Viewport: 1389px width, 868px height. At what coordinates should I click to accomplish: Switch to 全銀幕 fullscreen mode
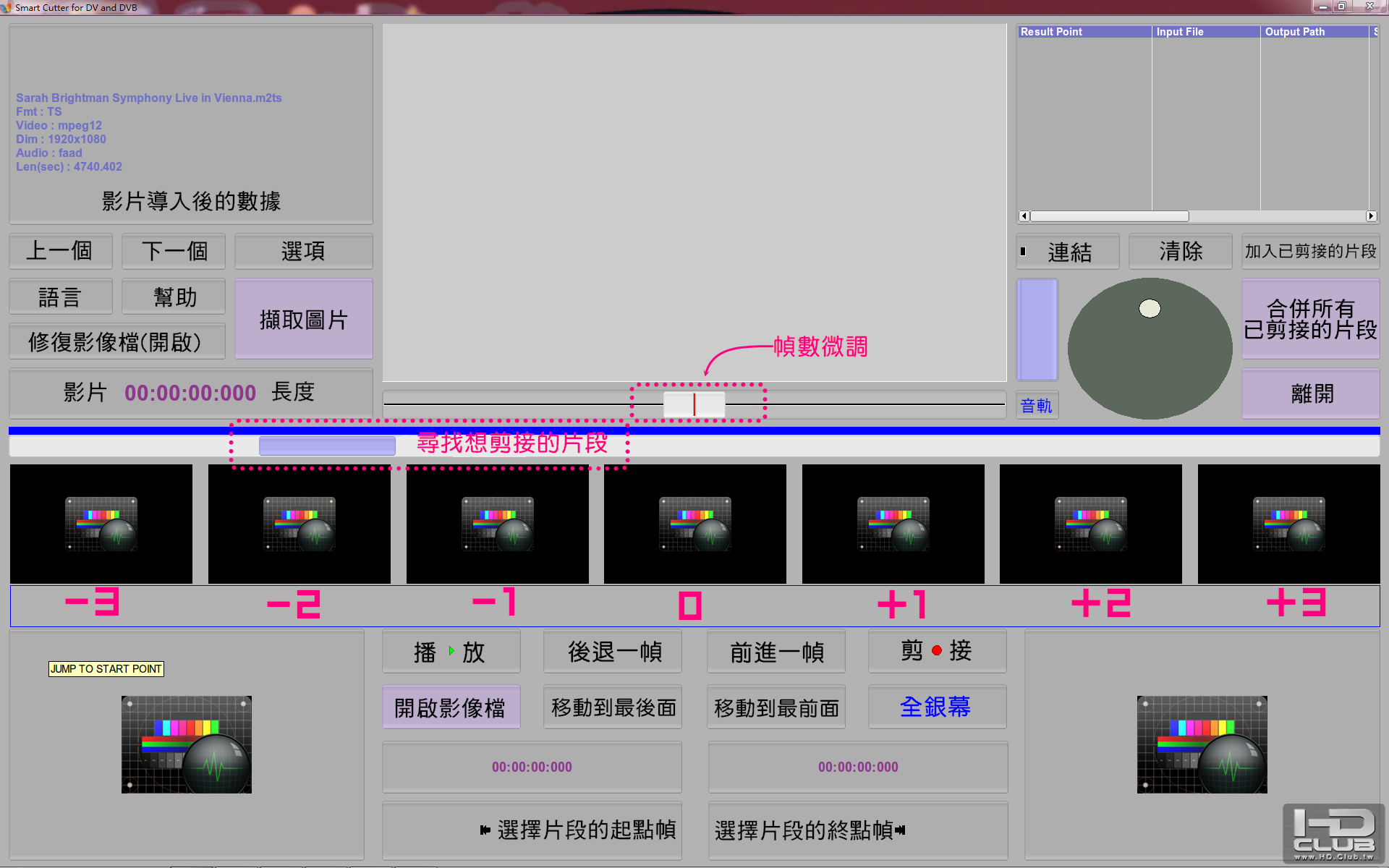[937, 707]
